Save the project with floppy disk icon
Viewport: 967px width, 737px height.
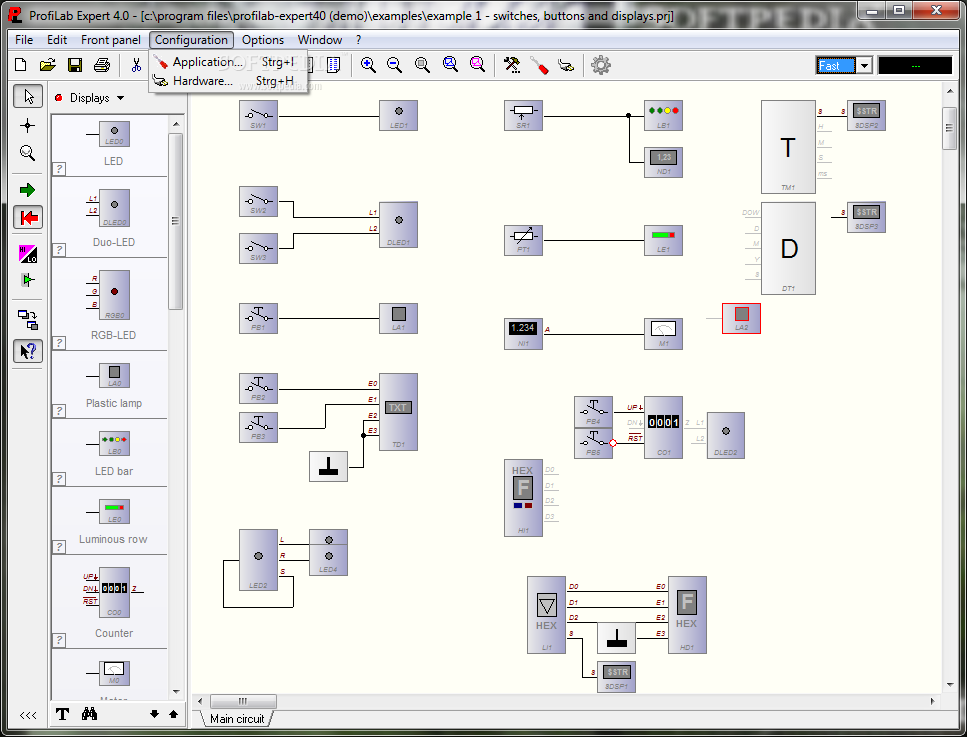[75, 65]
